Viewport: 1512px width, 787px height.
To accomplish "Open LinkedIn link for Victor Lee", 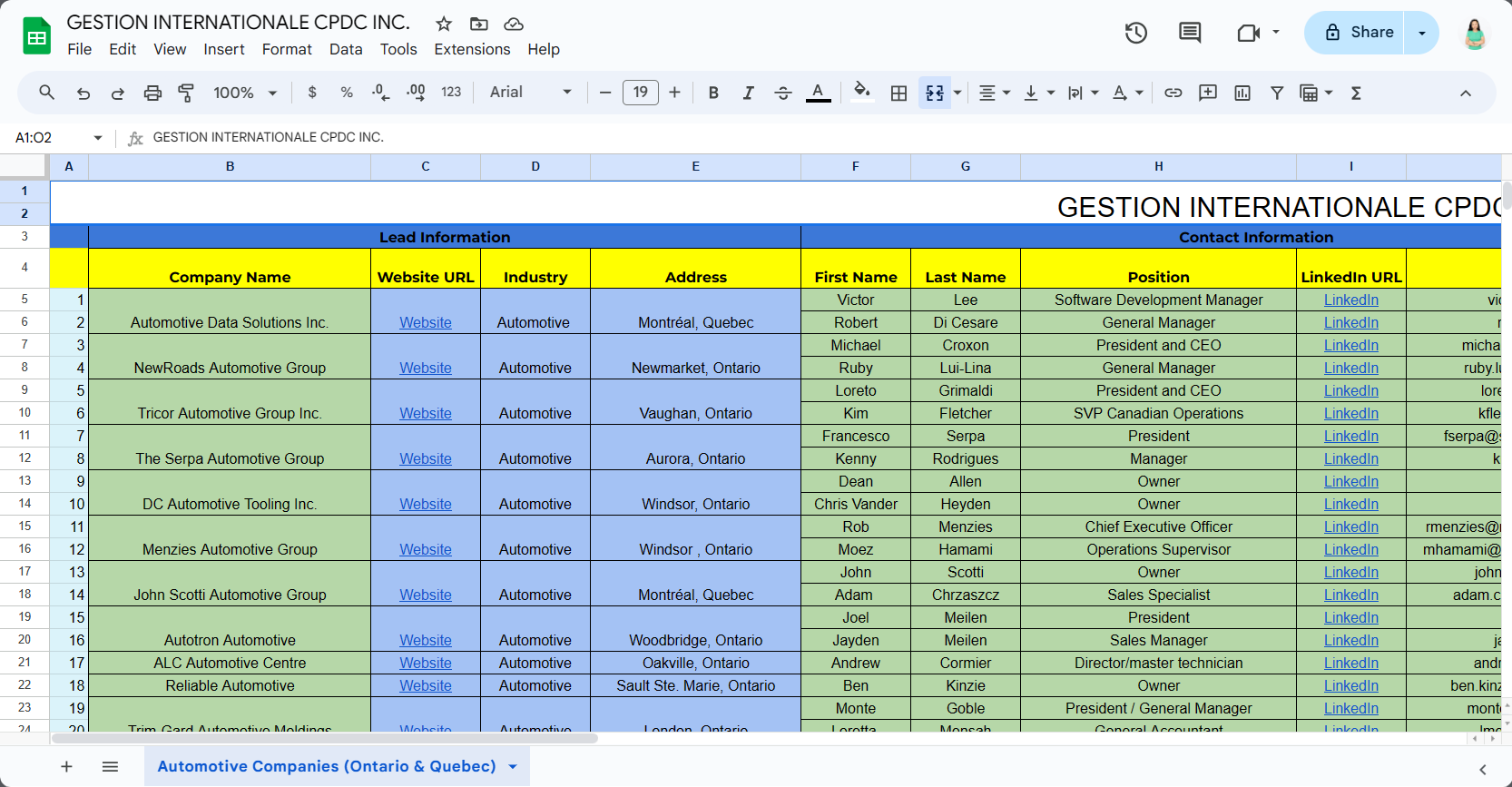I will (x=1350, y=300).
